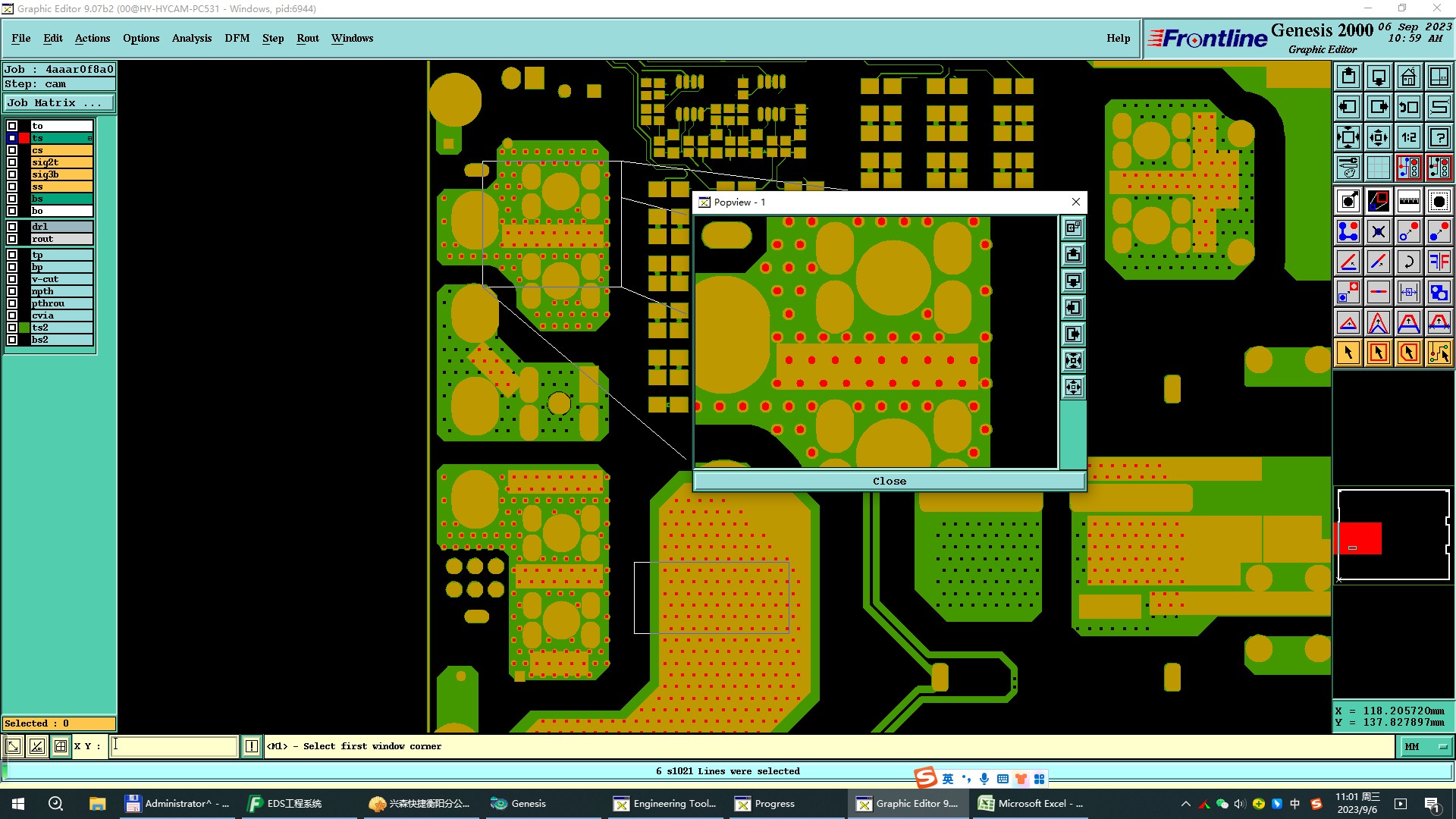The height and width of the screenshot is (819, 1456).
Task: Click the pan left arrow icon
Action: [x=1348, y=107]
